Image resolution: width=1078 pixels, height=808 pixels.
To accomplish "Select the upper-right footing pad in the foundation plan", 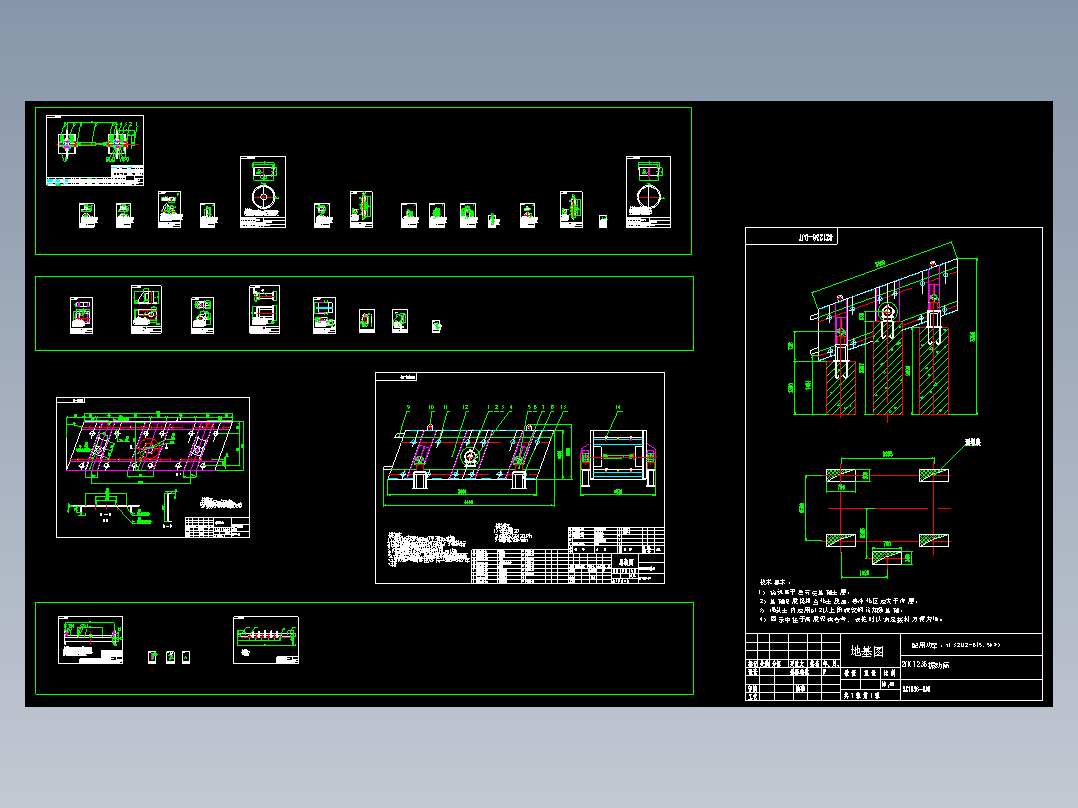I will (934, 475).
